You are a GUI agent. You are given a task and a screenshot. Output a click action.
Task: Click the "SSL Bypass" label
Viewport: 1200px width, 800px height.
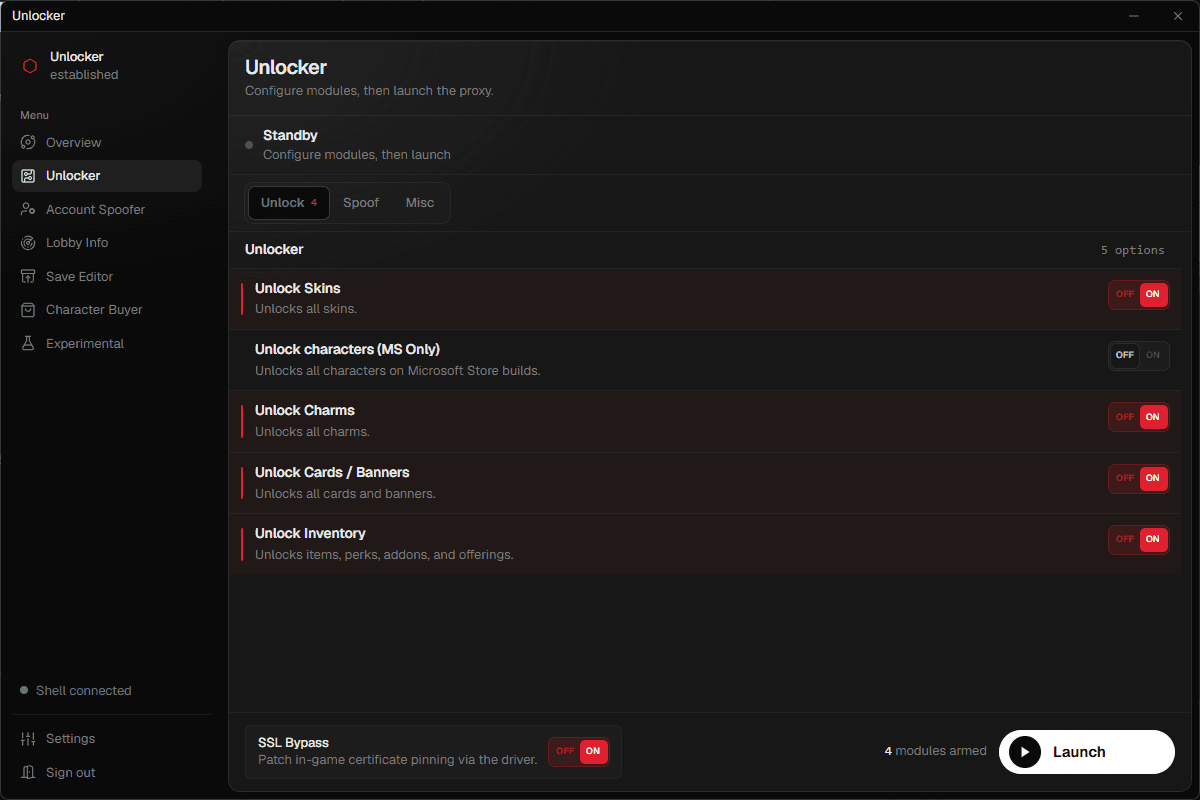click(293, 742)
